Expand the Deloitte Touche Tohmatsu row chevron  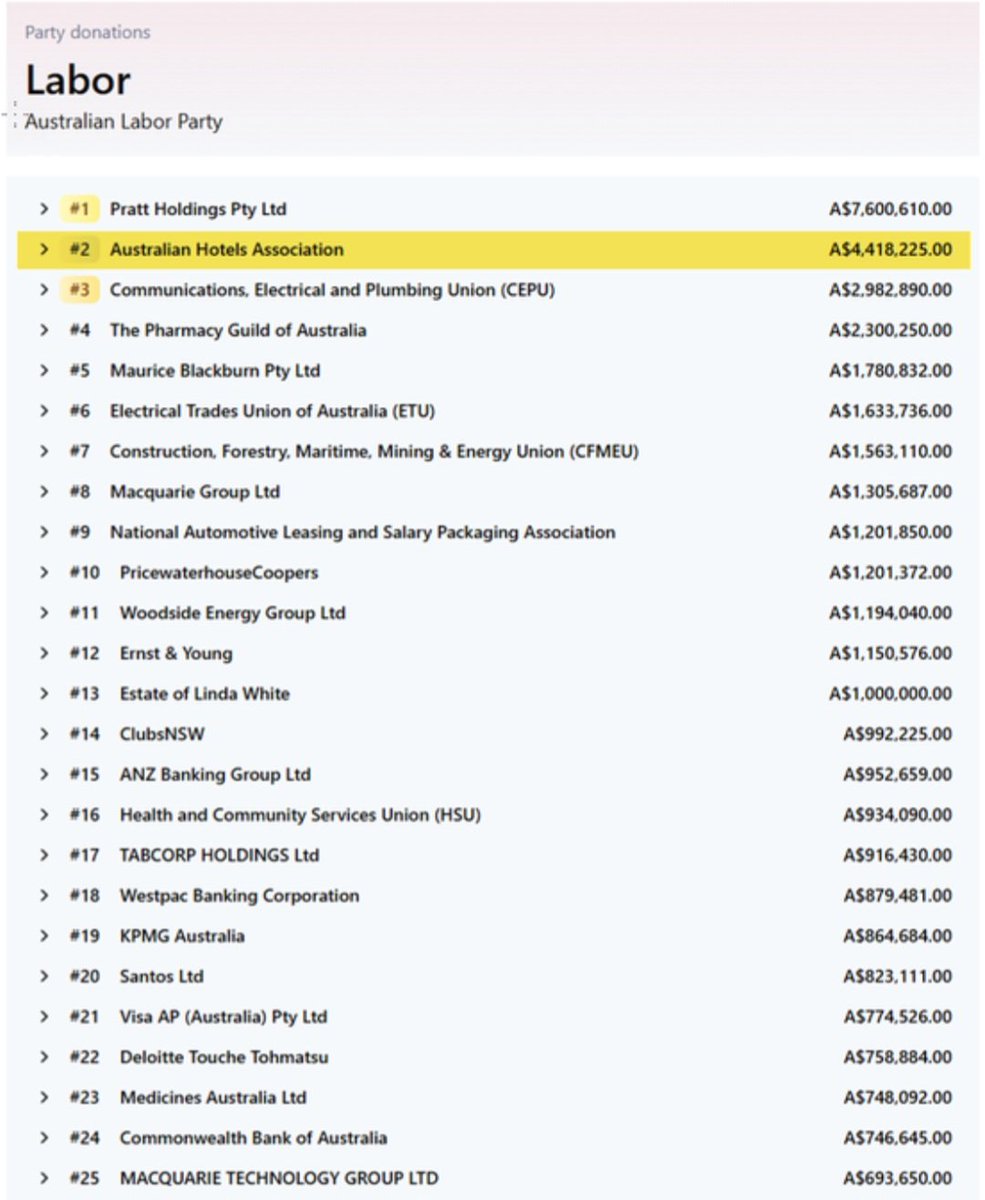[x=44, y=1057]
